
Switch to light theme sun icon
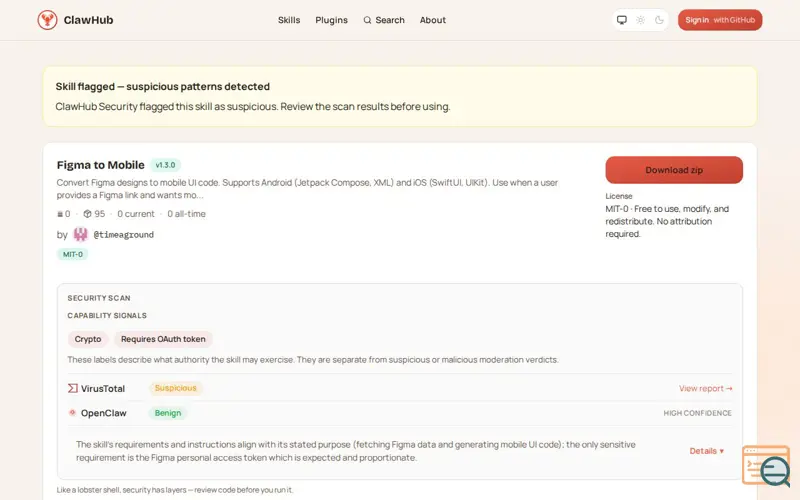640,20
